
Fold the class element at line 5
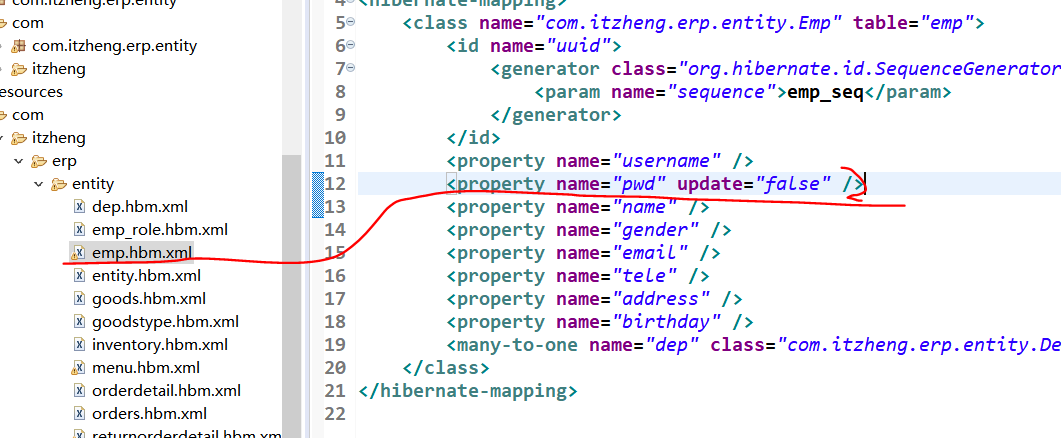click(x=350, y=22)
